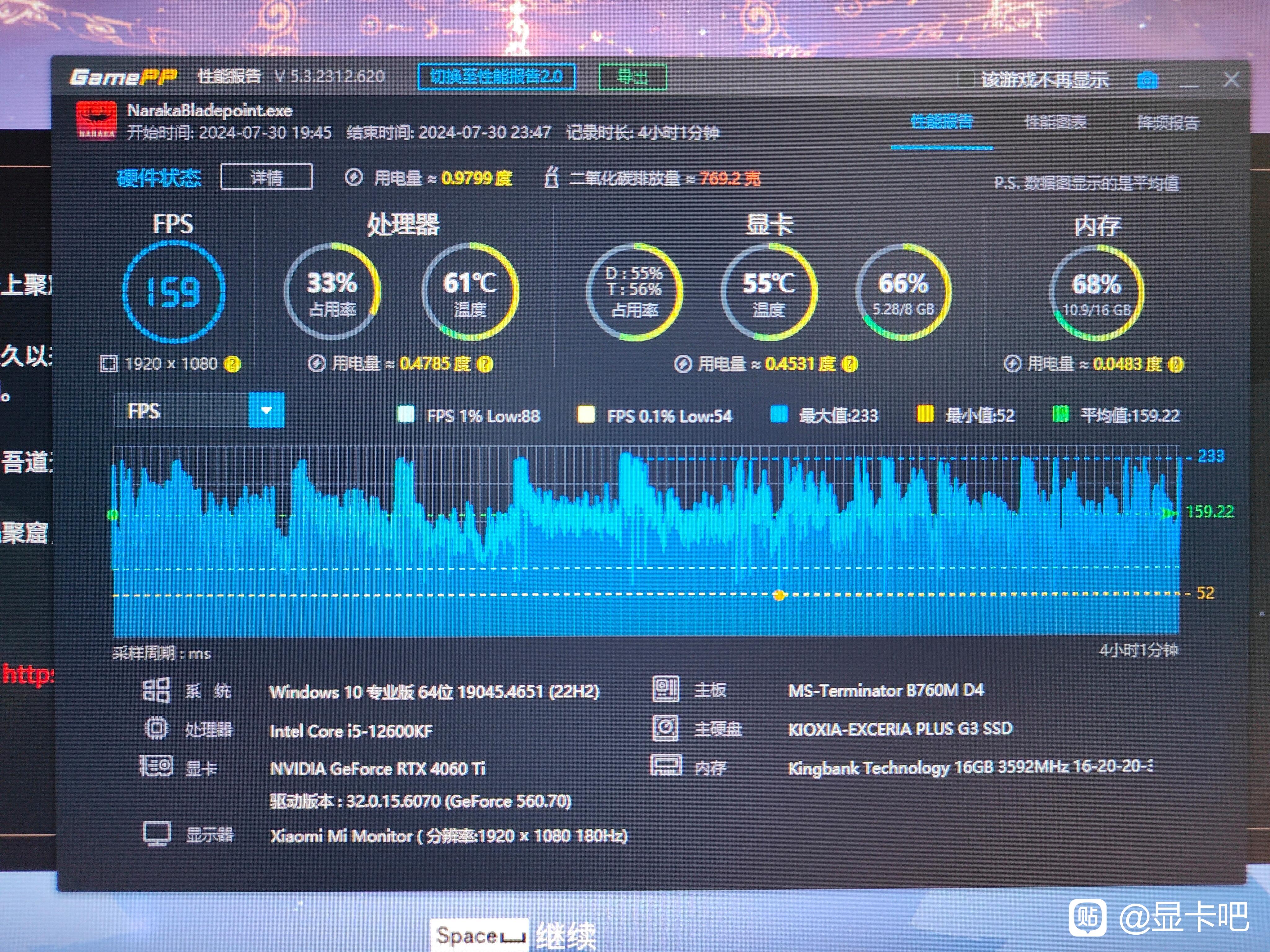
Task: Click the Space 继续 prompt
Action: 514,935
